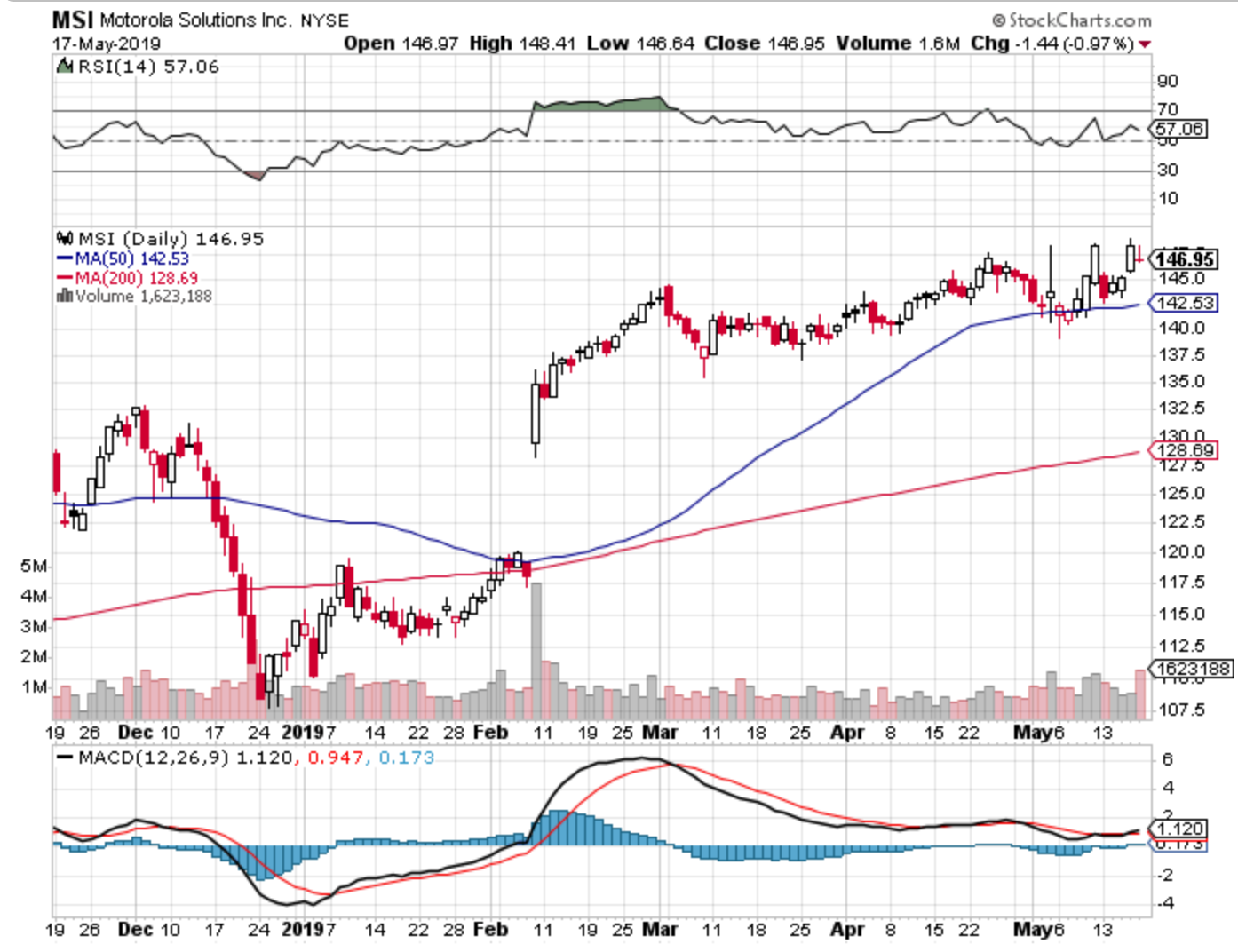Click the 128.69 MA flag on right axis
1238x952 pixels.
tap(1184, 450)
